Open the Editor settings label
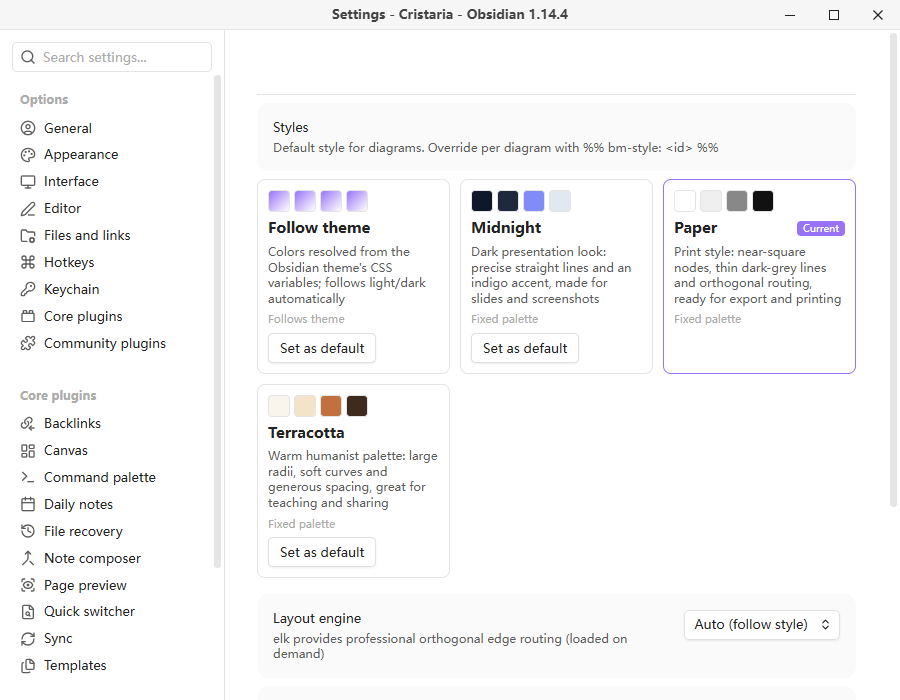Viewport: 900px width, 700px height. point(63,209)
